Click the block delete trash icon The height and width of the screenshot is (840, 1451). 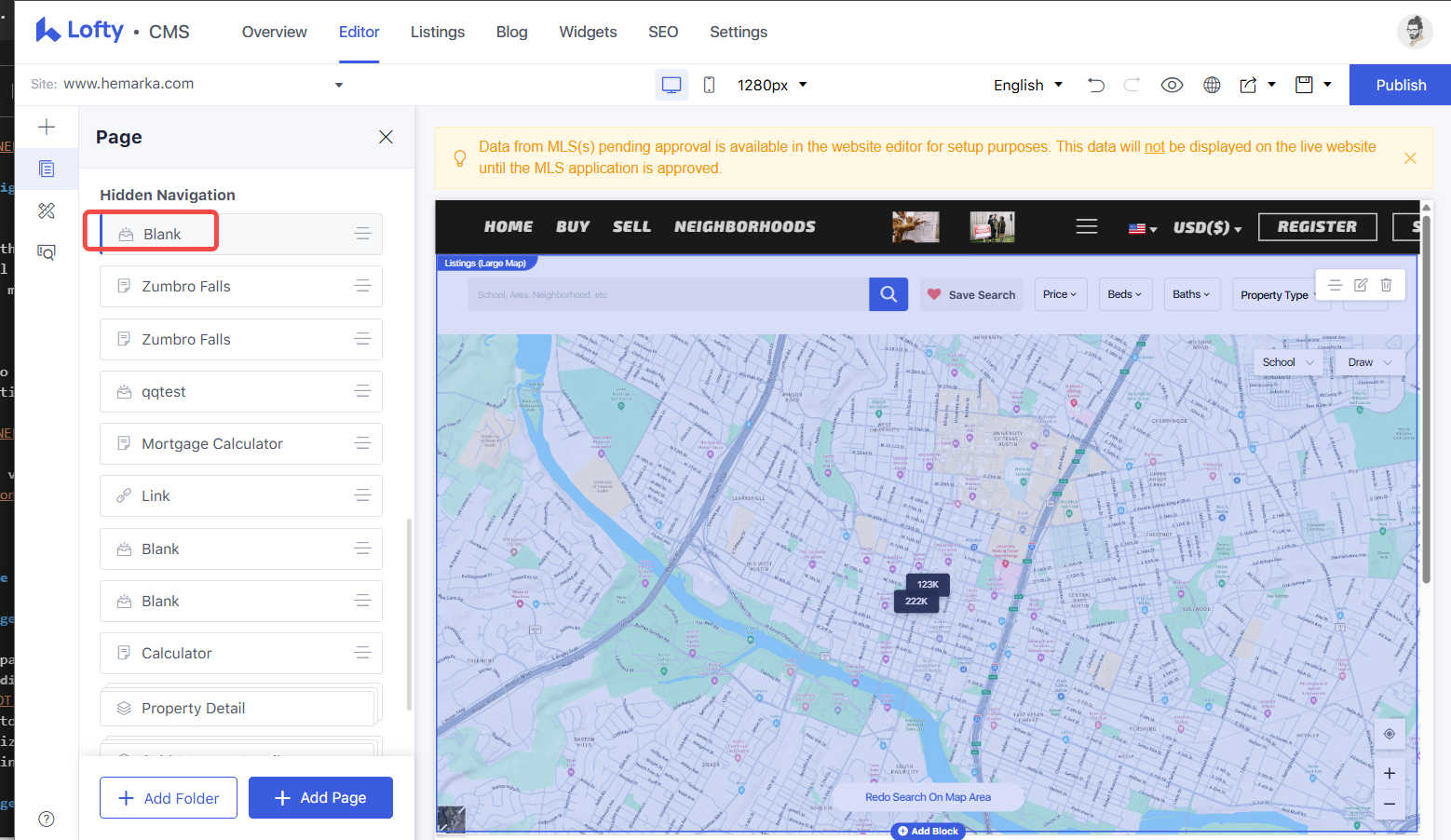click(1386, 285)
